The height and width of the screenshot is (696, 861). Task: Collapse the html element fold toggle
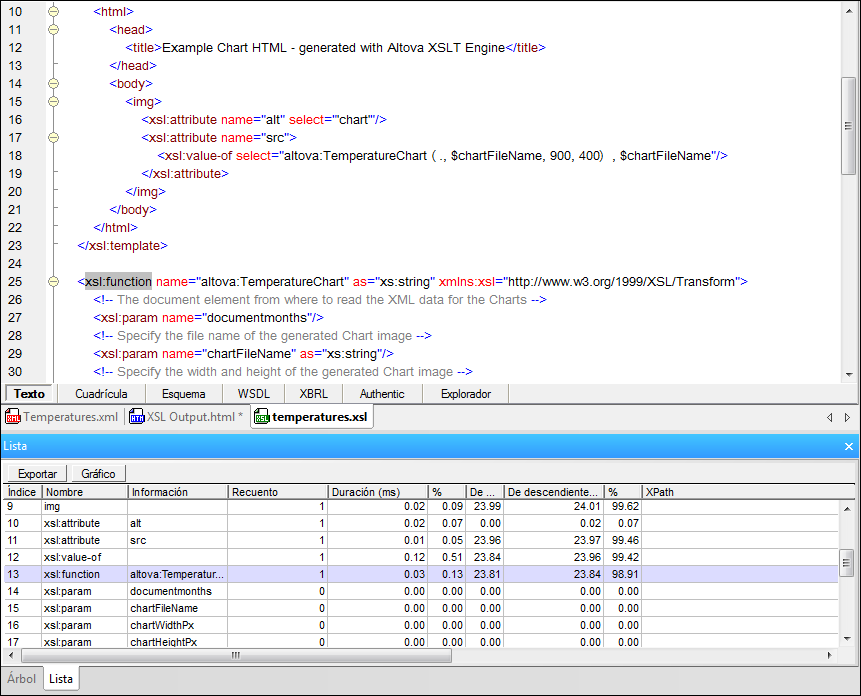point(51,11)
